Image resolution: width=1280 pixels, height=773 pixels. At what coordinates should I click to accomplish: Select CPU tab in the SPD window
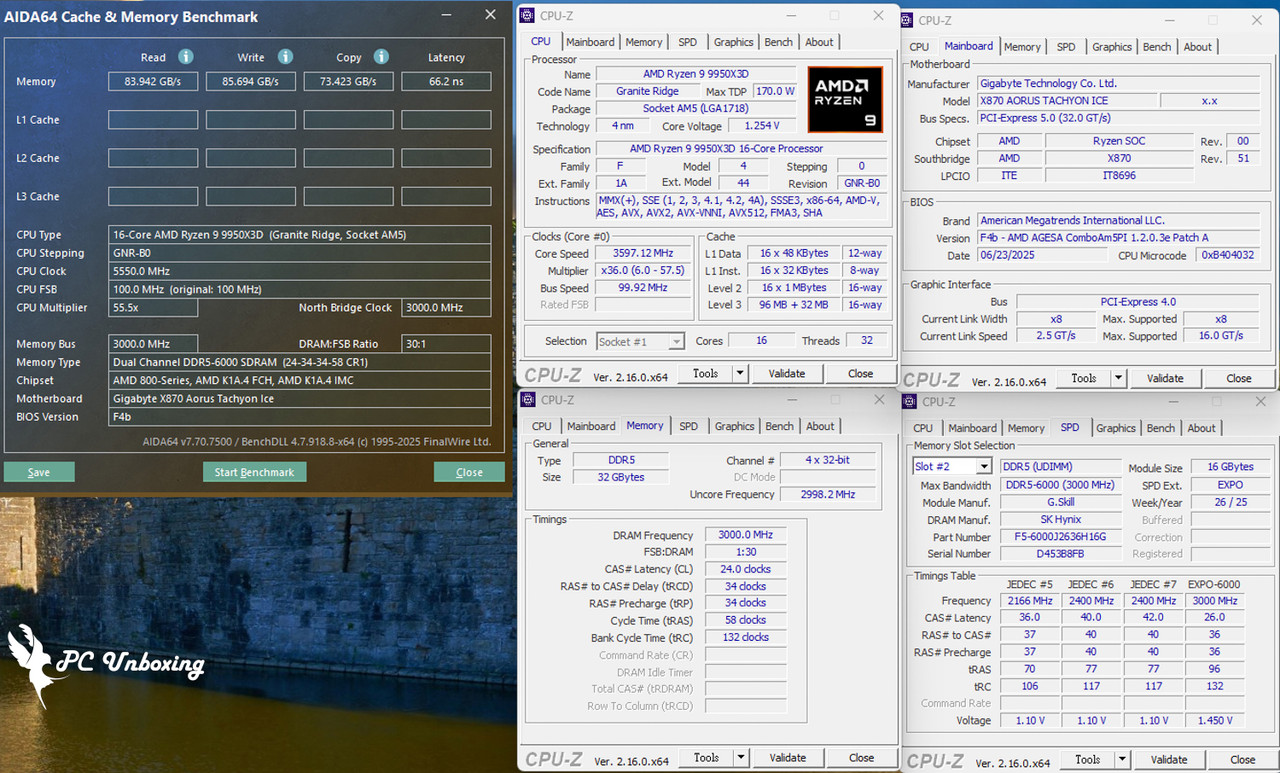click(x=923, y=428)
